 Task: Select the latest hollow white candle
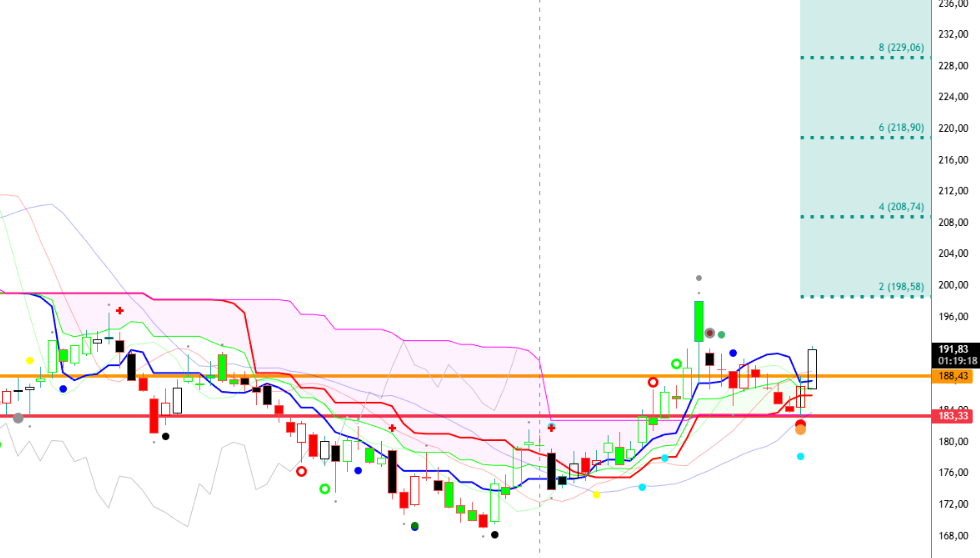pos(813,368)
